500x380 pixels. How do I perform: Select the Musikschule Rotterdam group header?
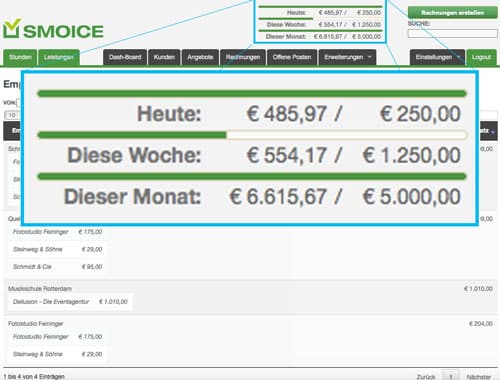40,289
